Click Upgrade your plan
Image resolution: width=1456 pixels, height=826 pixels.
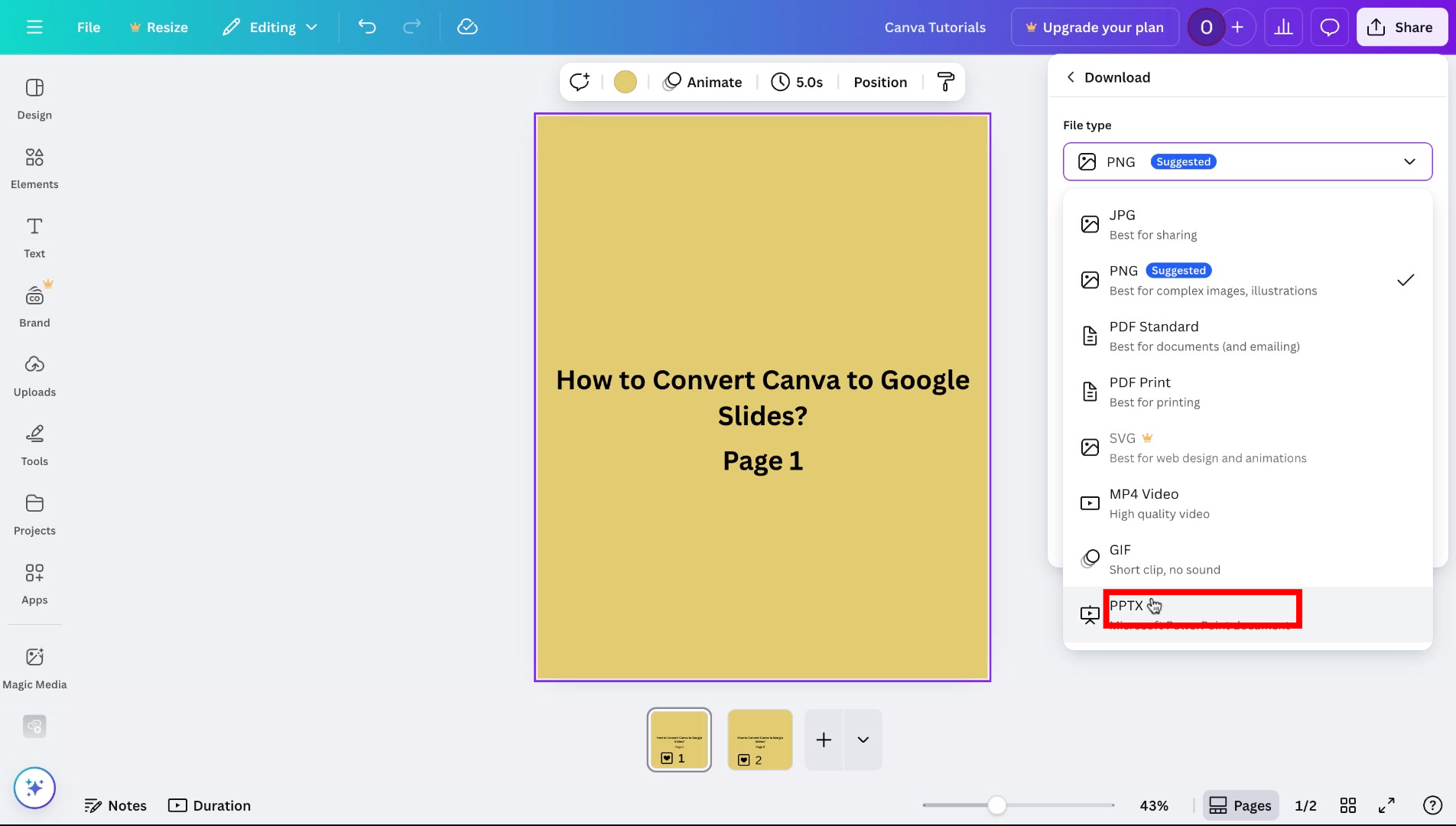pos(1095,27)
